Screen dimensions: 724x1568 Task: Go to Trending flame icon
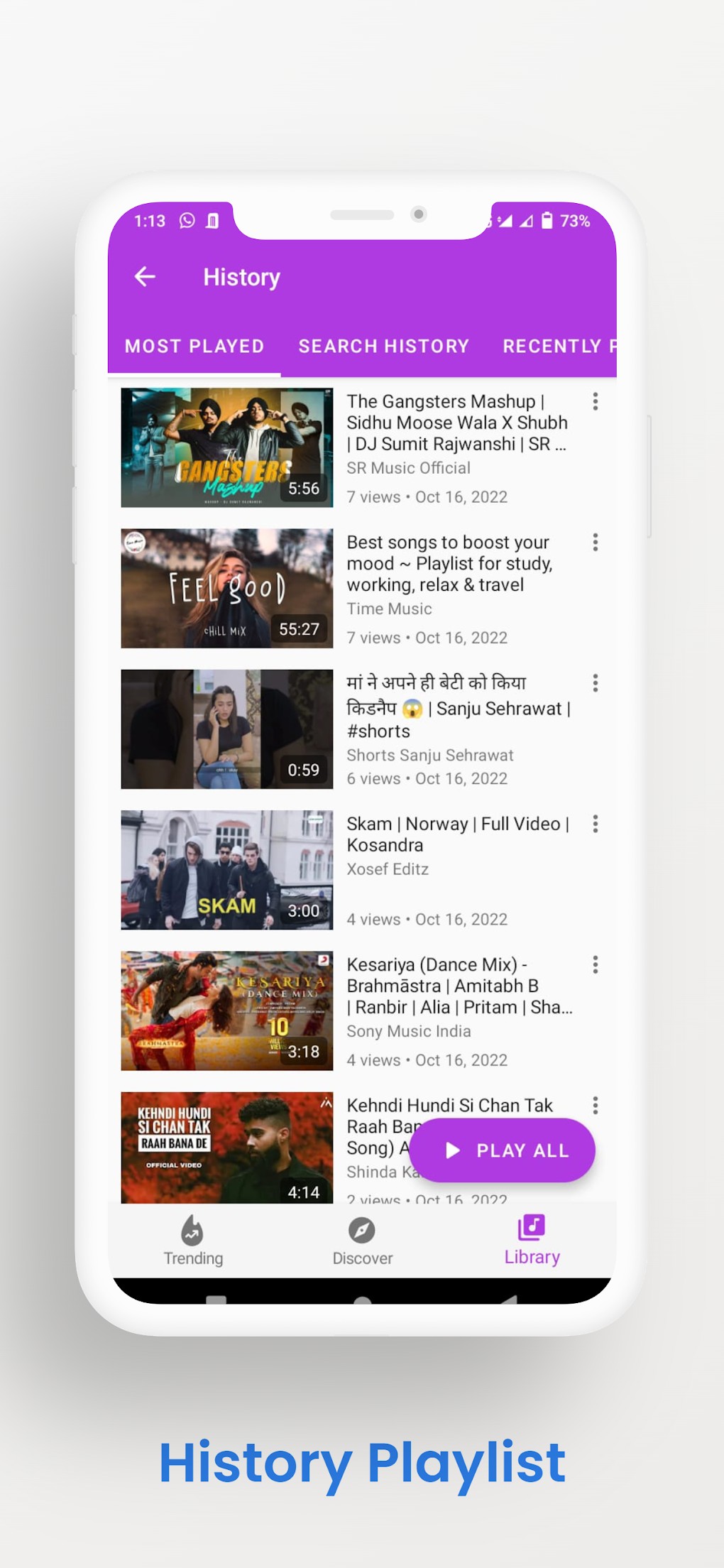(192, 1230)
